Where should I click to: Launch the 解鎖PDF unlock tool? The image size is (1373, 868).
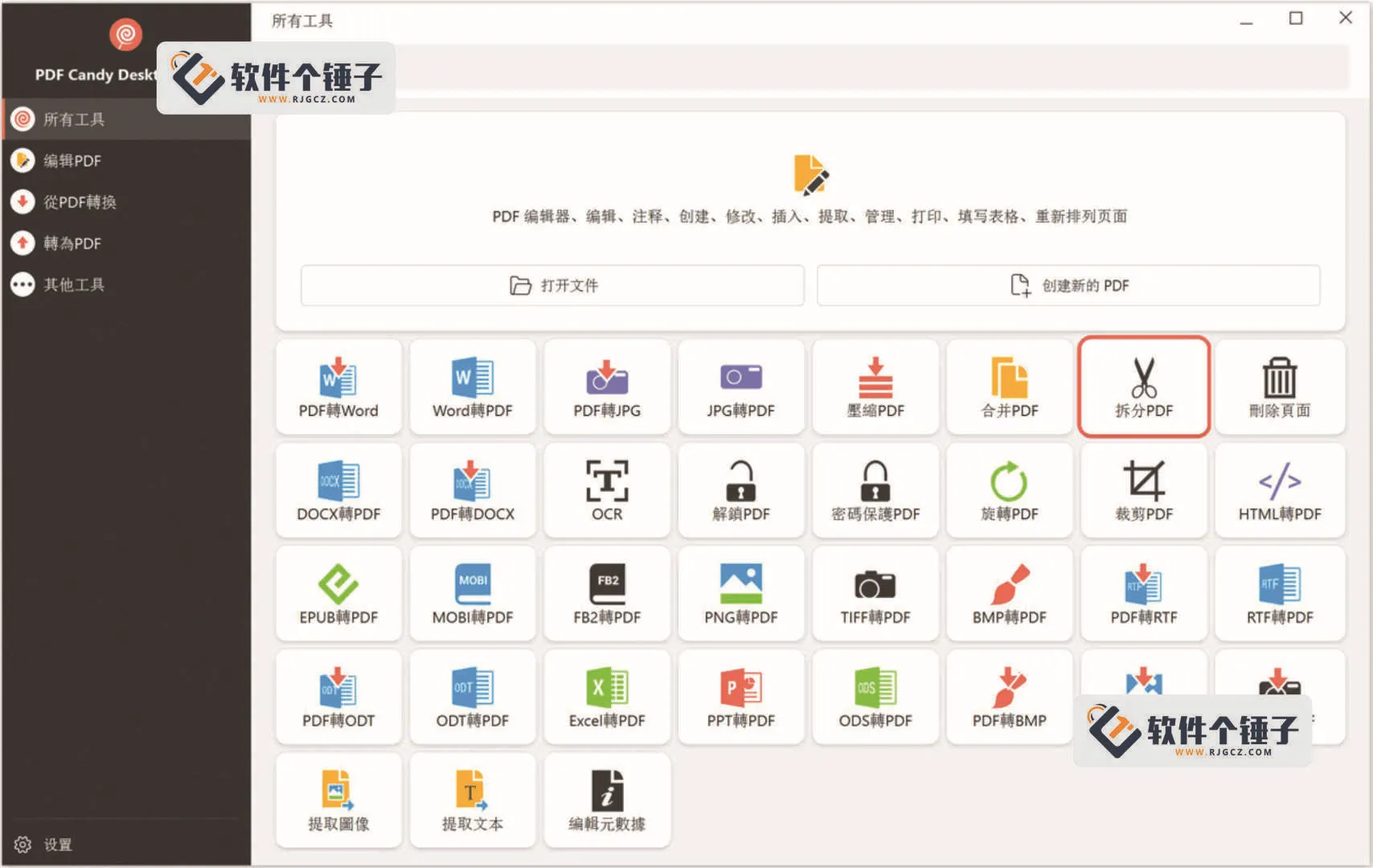[740, 490]
